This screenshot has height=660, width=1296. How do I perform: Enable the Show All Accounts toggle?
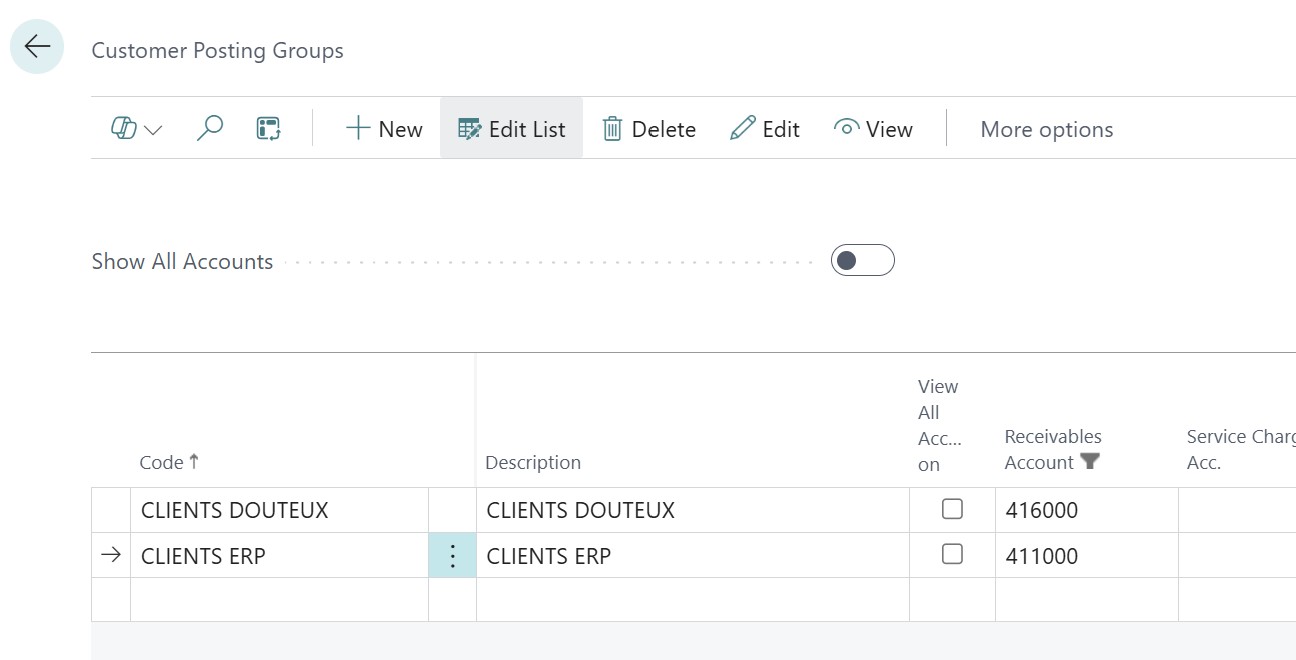[x=862, y=260]
